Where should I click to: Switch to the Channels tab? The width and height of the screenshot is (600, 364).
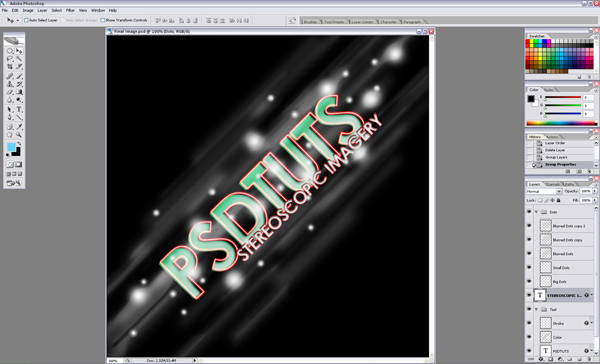(x=553, y=184)
